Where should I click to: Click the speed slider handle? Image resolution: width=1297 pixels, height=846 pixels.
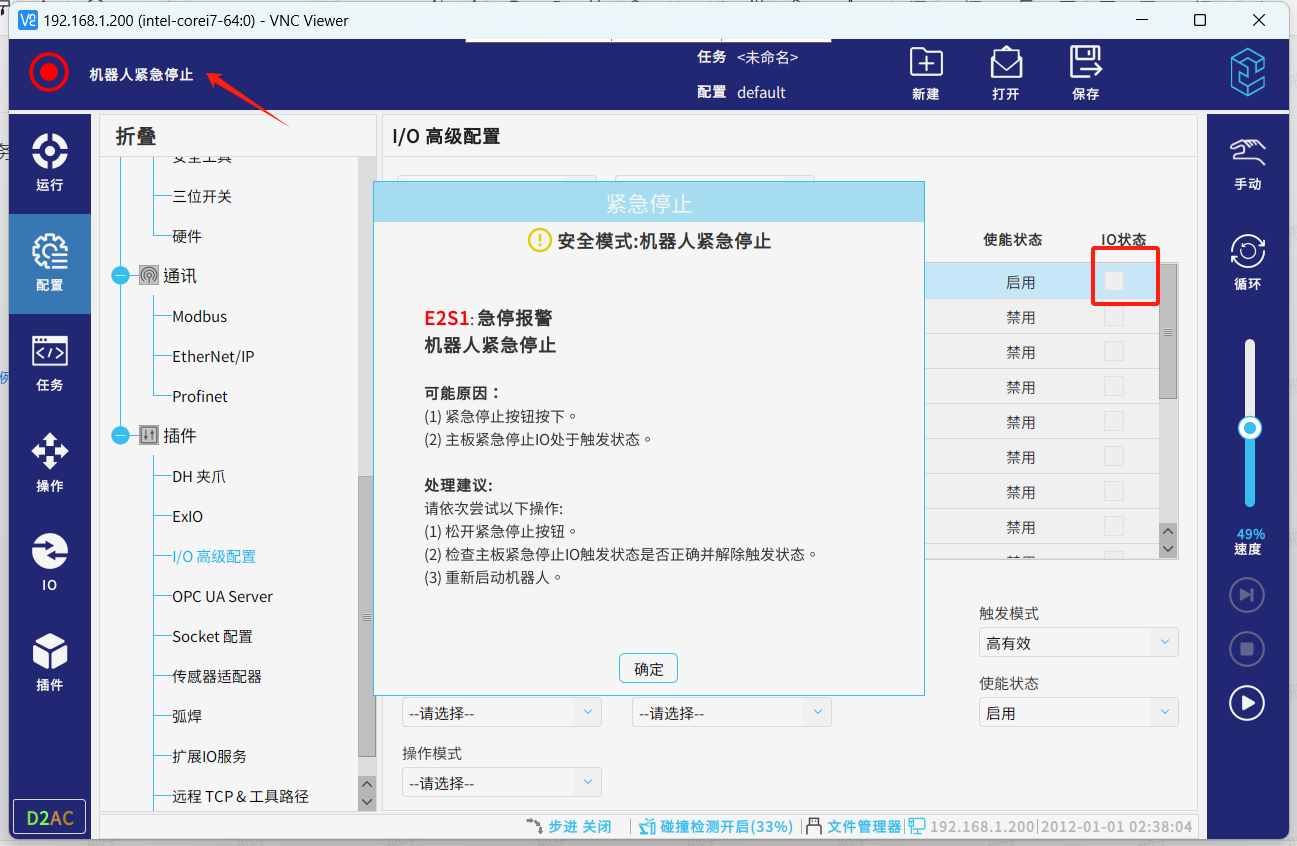pos(1249,428)
